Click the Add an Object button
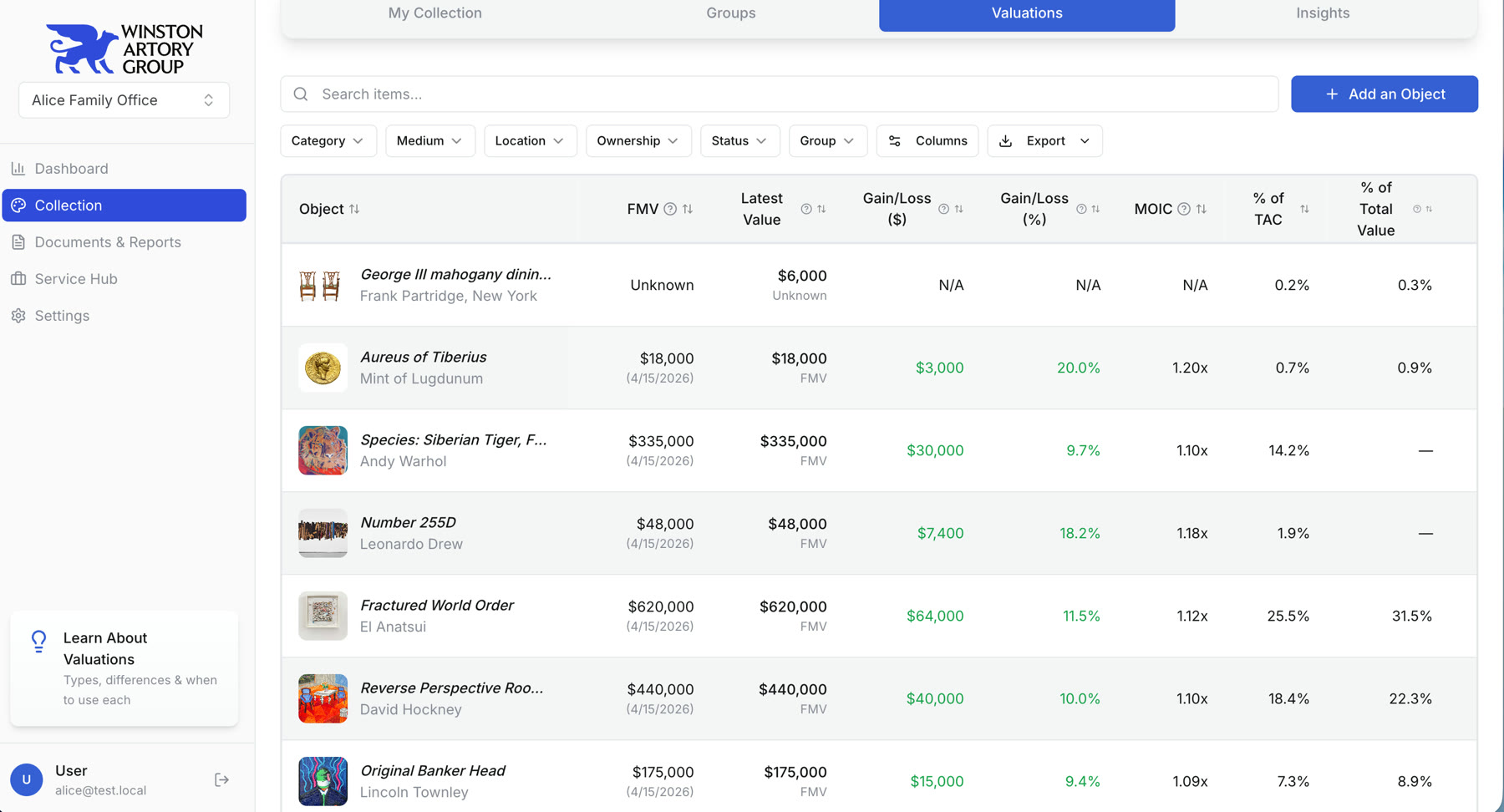 [1385, 94]
